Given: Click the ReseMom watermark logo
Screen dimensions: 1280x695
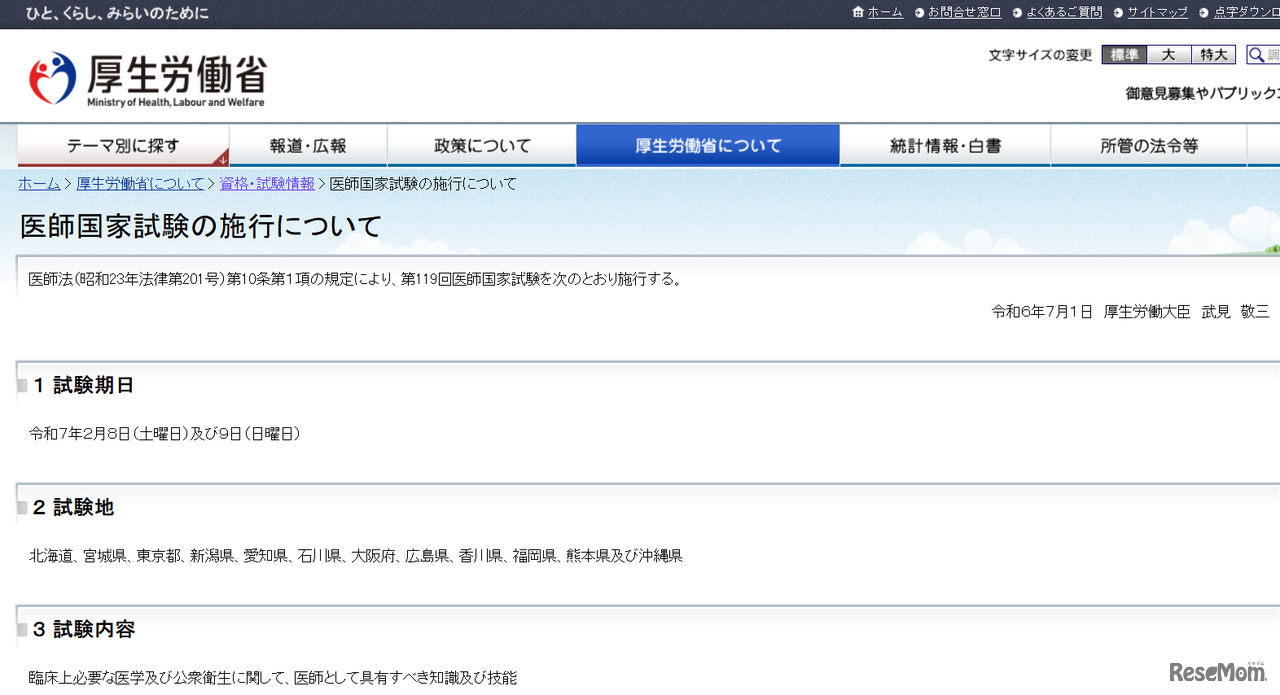Looking at the screenshot, I should click(1218, 671).
